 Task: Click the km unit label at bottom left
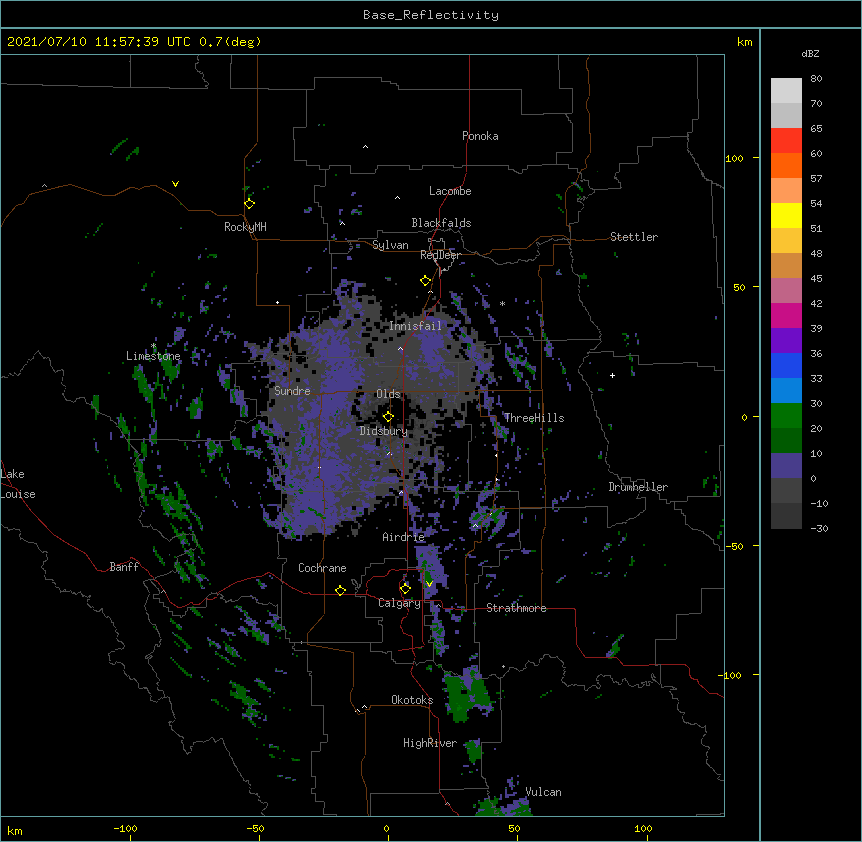(15, 830)
